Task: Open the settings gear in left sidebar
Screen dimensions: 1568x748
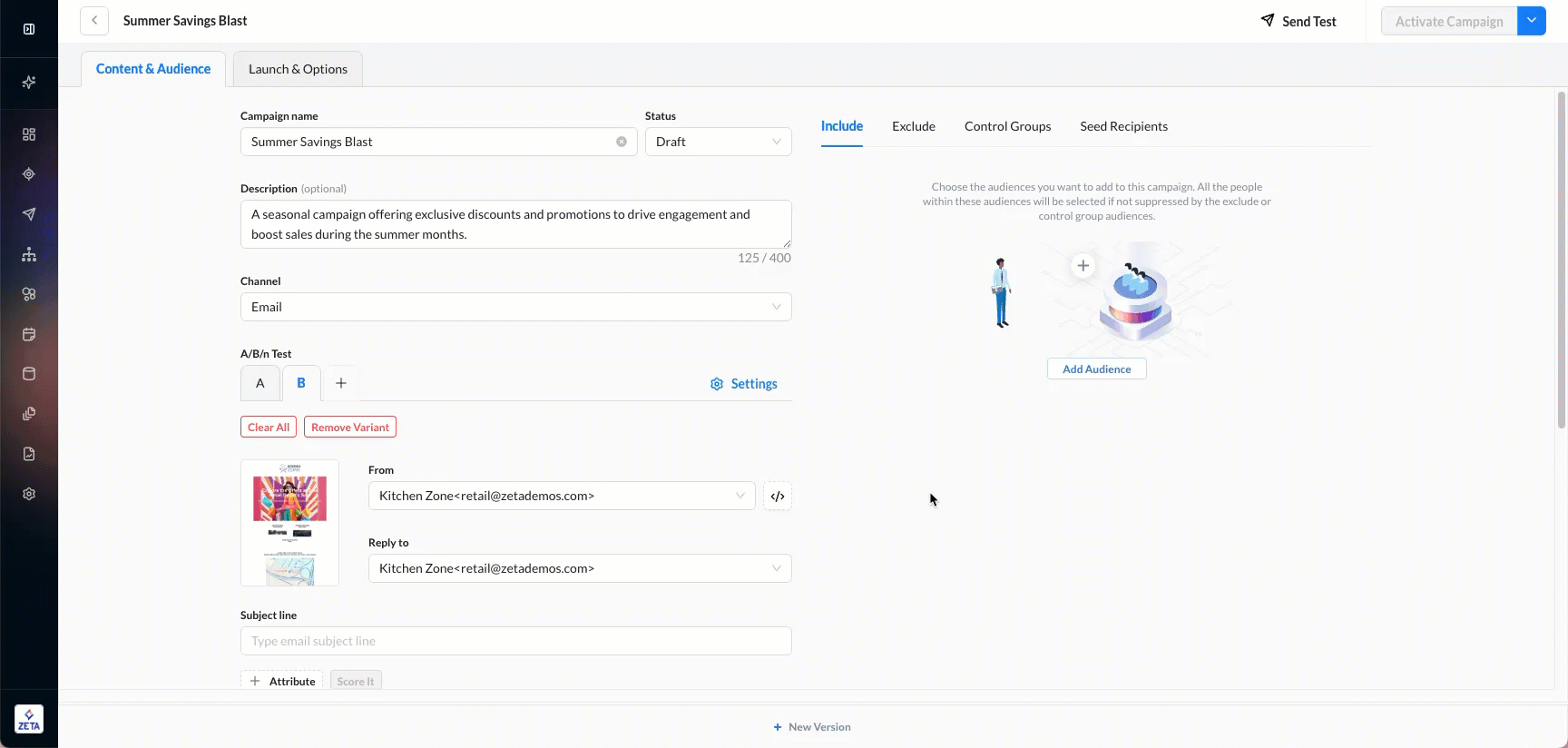Action: point(29,494)
